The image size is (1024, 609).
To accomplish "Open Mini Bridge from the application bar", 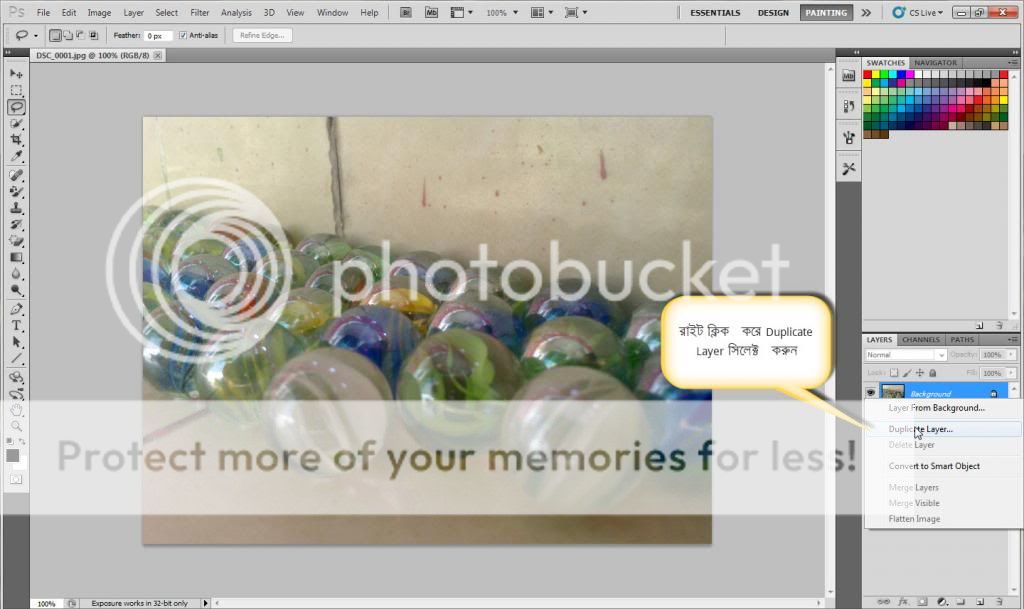I will pyautogui.click(x=431, y=13).
